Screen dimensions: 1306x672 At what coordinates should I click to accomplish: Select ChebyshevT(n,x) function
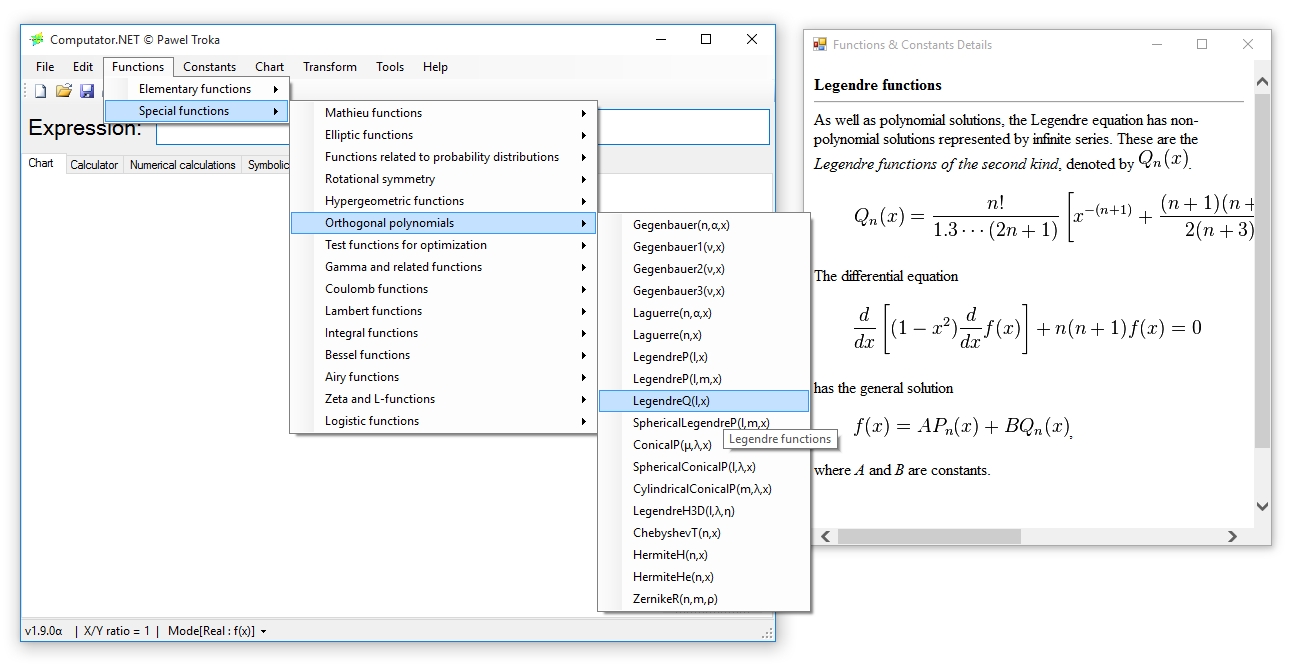[704, 533]
